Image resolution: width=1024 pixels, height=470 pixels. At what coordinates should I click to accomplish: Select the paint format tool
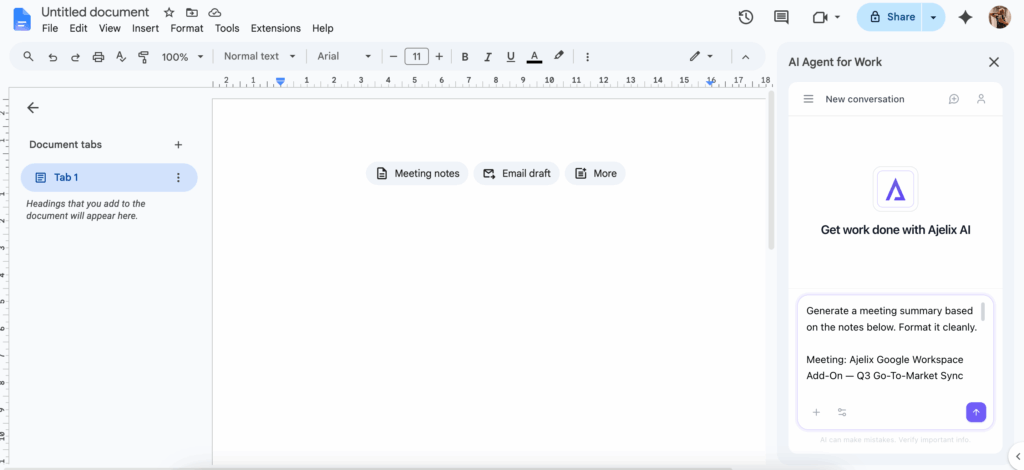144,57
